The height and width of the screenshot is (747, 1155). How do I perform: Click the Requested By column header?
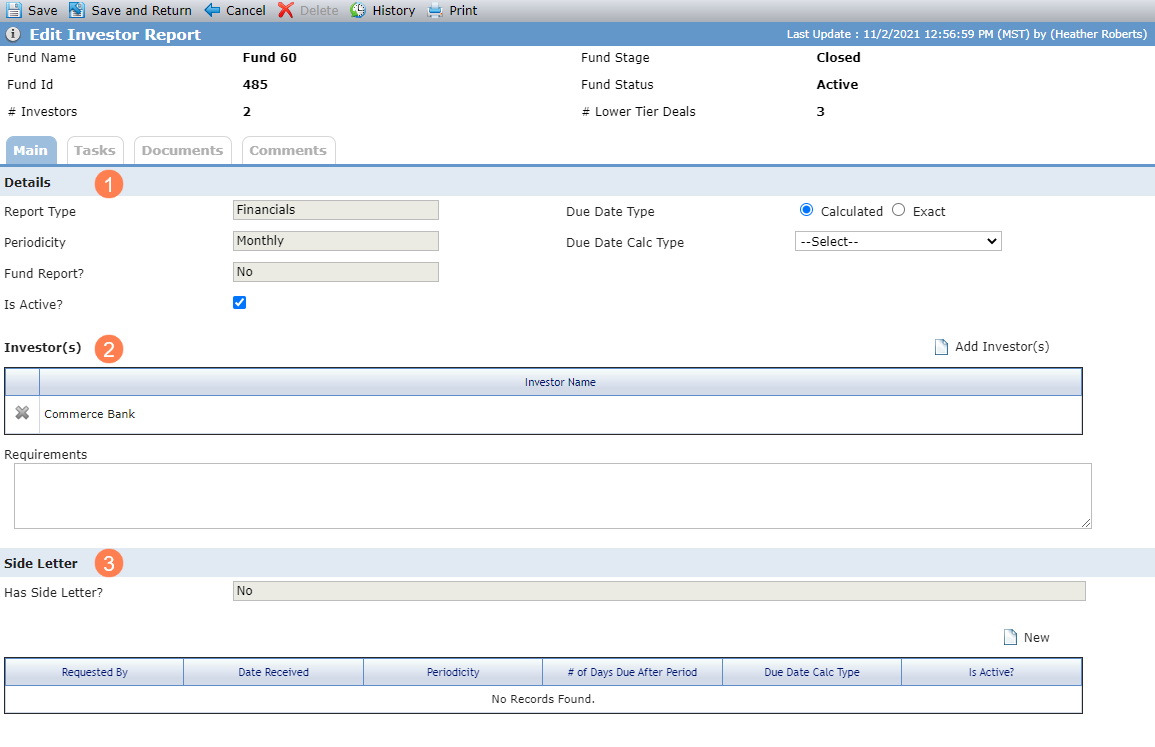[x=94, y=672]
